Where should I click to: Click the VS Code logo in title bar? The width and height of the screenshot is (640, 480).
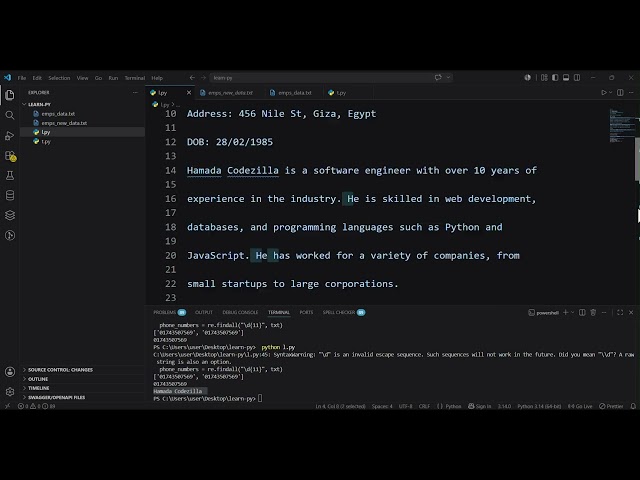click(7, 78)
